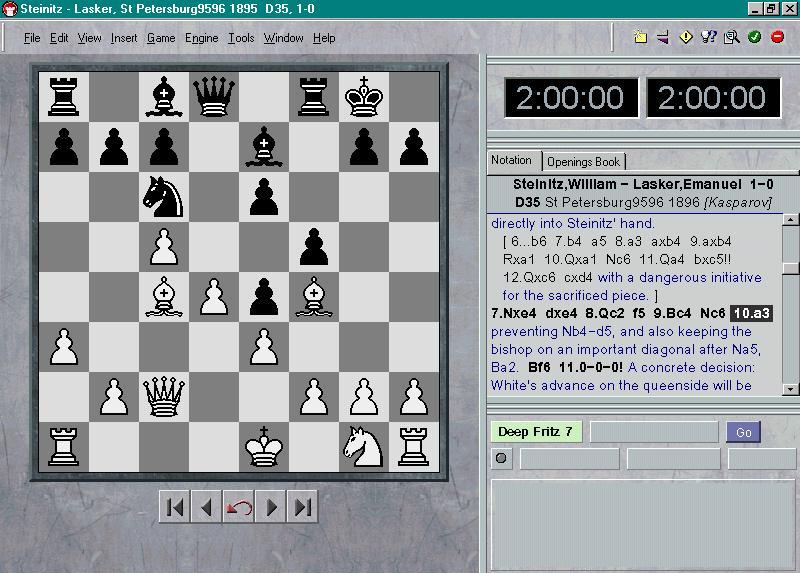
Task: Jump to the end of the game
Action: 302,508
